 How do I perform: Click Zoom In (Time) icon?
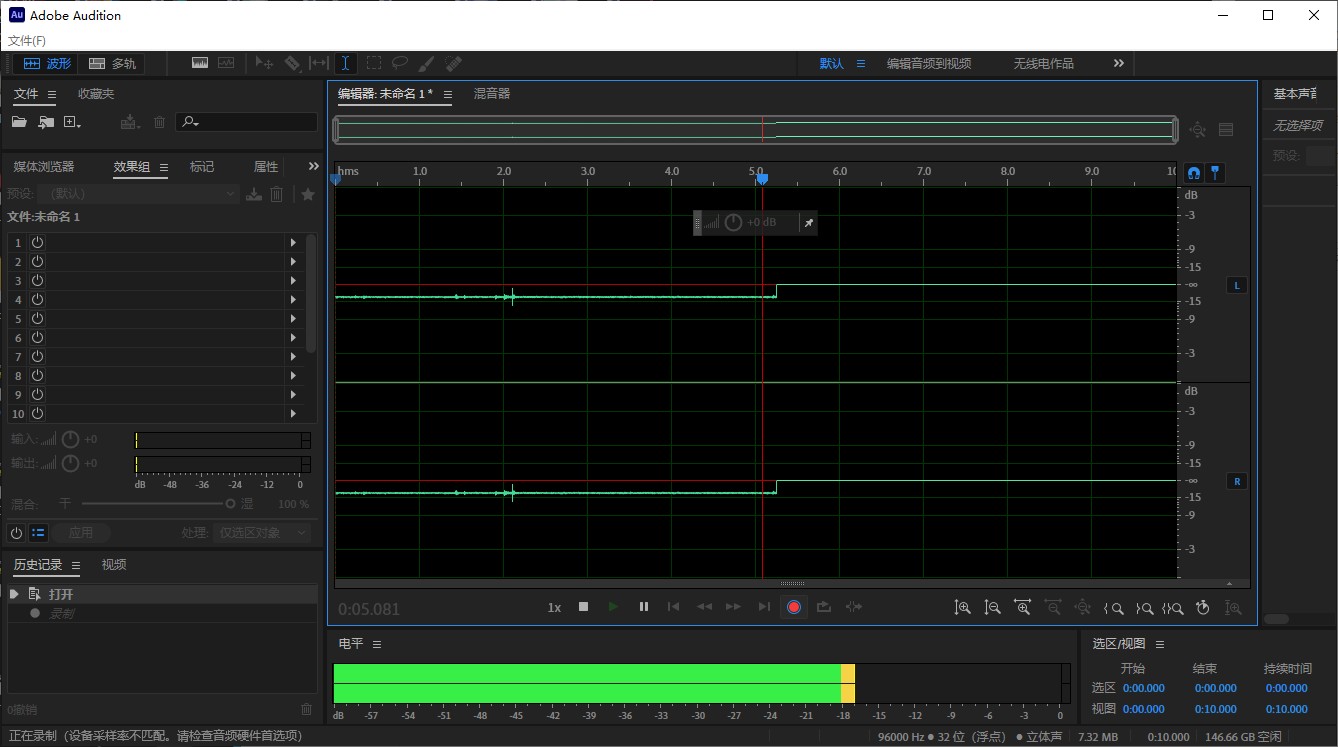[x=1022, y=607]
